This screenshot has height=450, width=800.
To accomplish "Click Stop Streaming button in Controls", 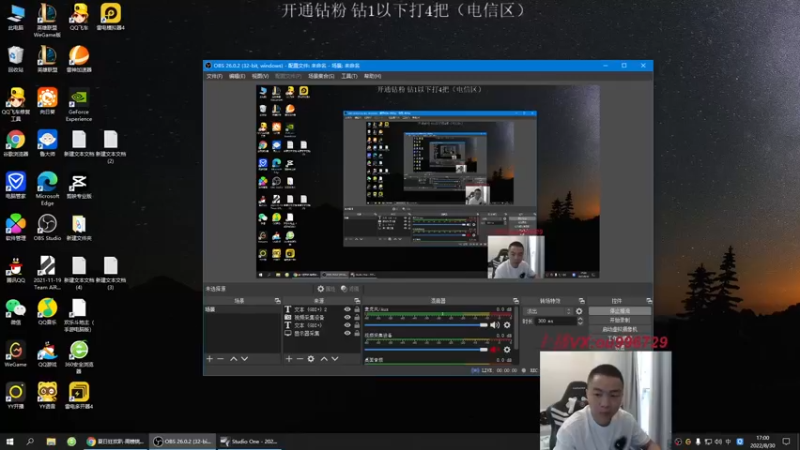I will (619, 311).
